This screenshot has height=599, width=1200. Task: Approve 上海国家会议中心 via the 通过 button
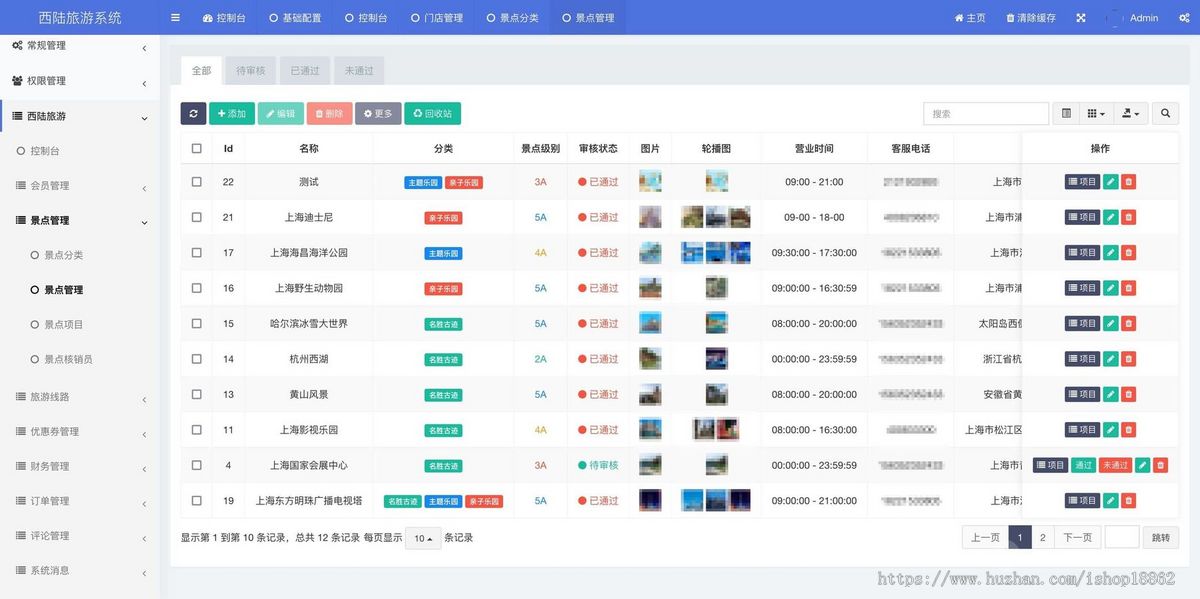[x=1083, y=465]
